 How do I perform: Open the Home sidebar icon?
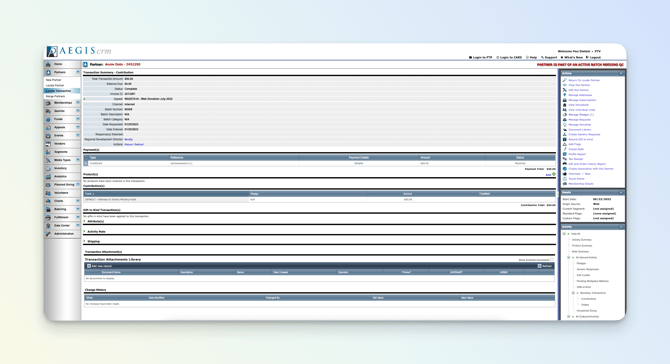(48, 64)
